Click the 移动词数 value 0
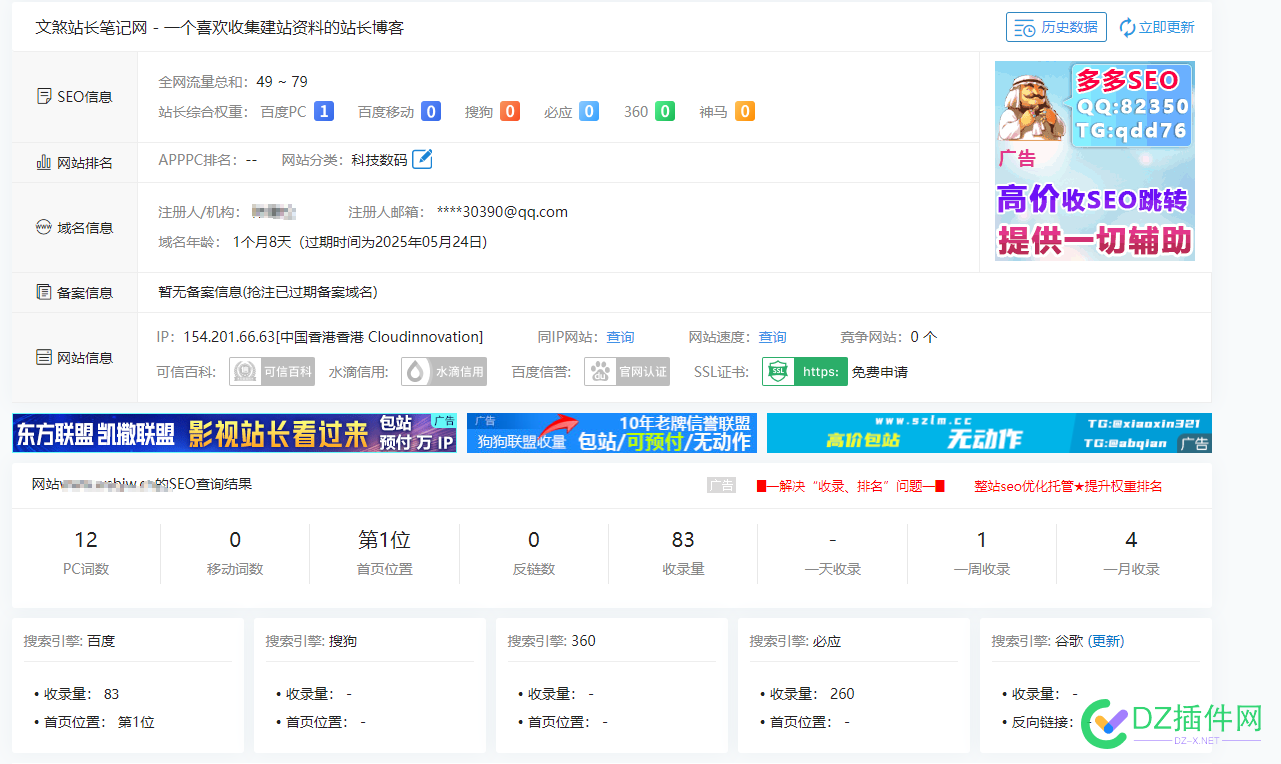 [x=235, y=540]
